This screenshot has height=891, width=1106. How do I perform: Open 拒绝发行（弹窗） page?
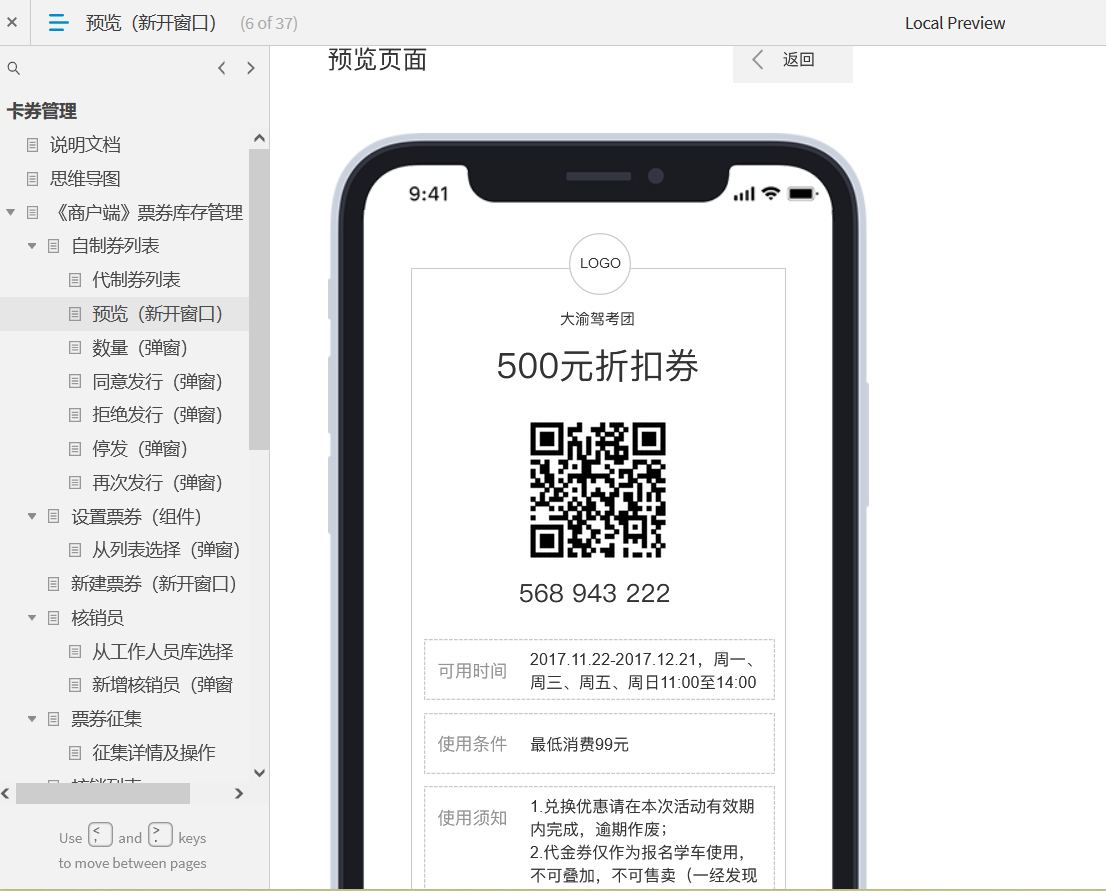(157, 415)
